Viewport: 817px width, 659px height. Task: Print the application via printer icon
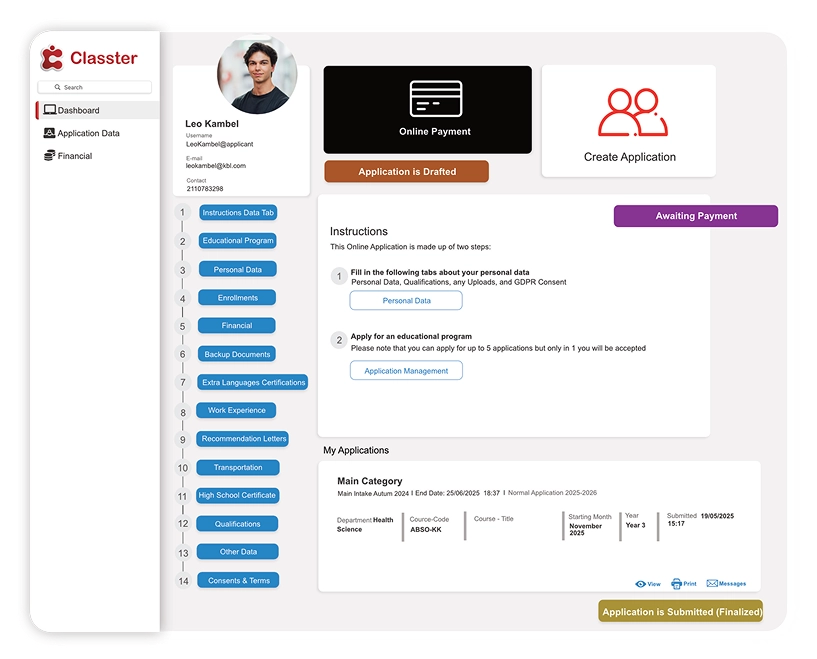pos(677,584)
